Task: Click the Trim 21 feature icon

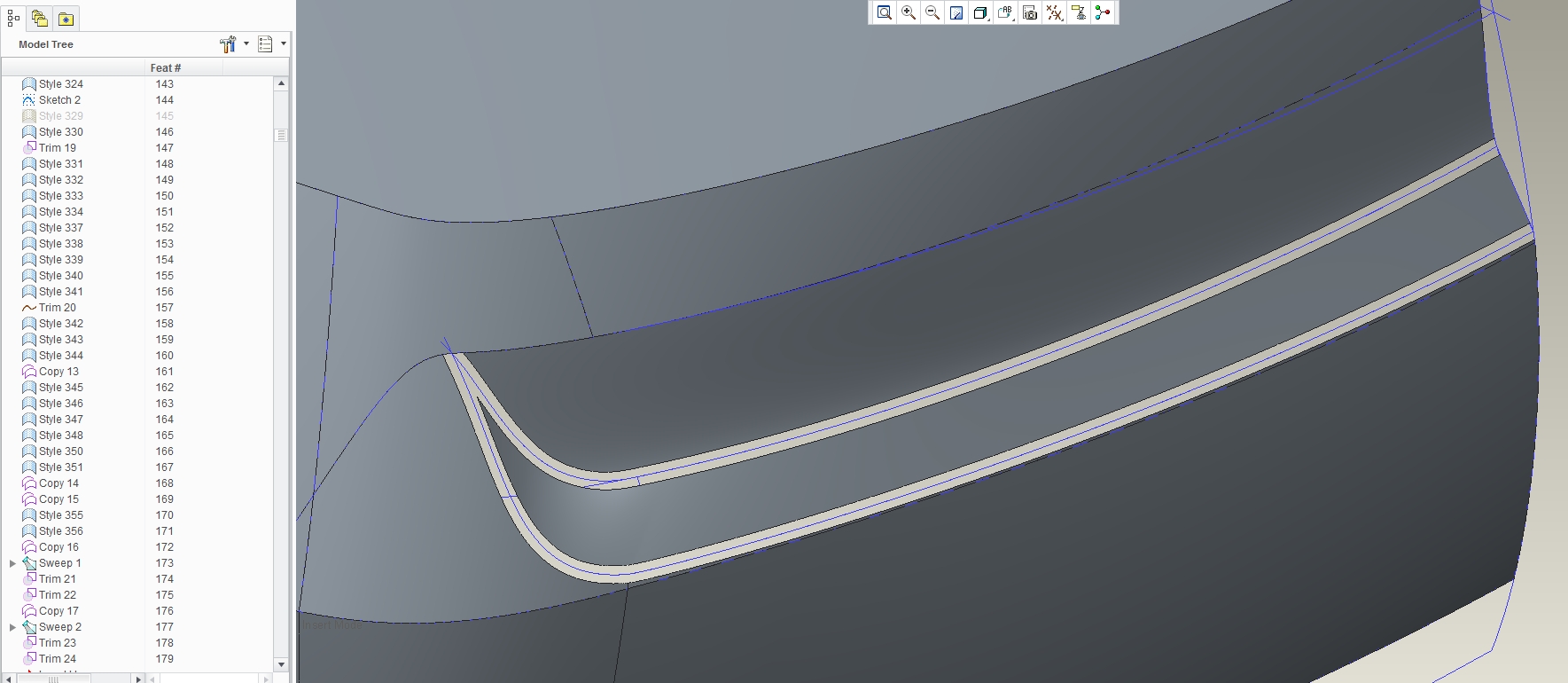Action: [x=29, y=579]
